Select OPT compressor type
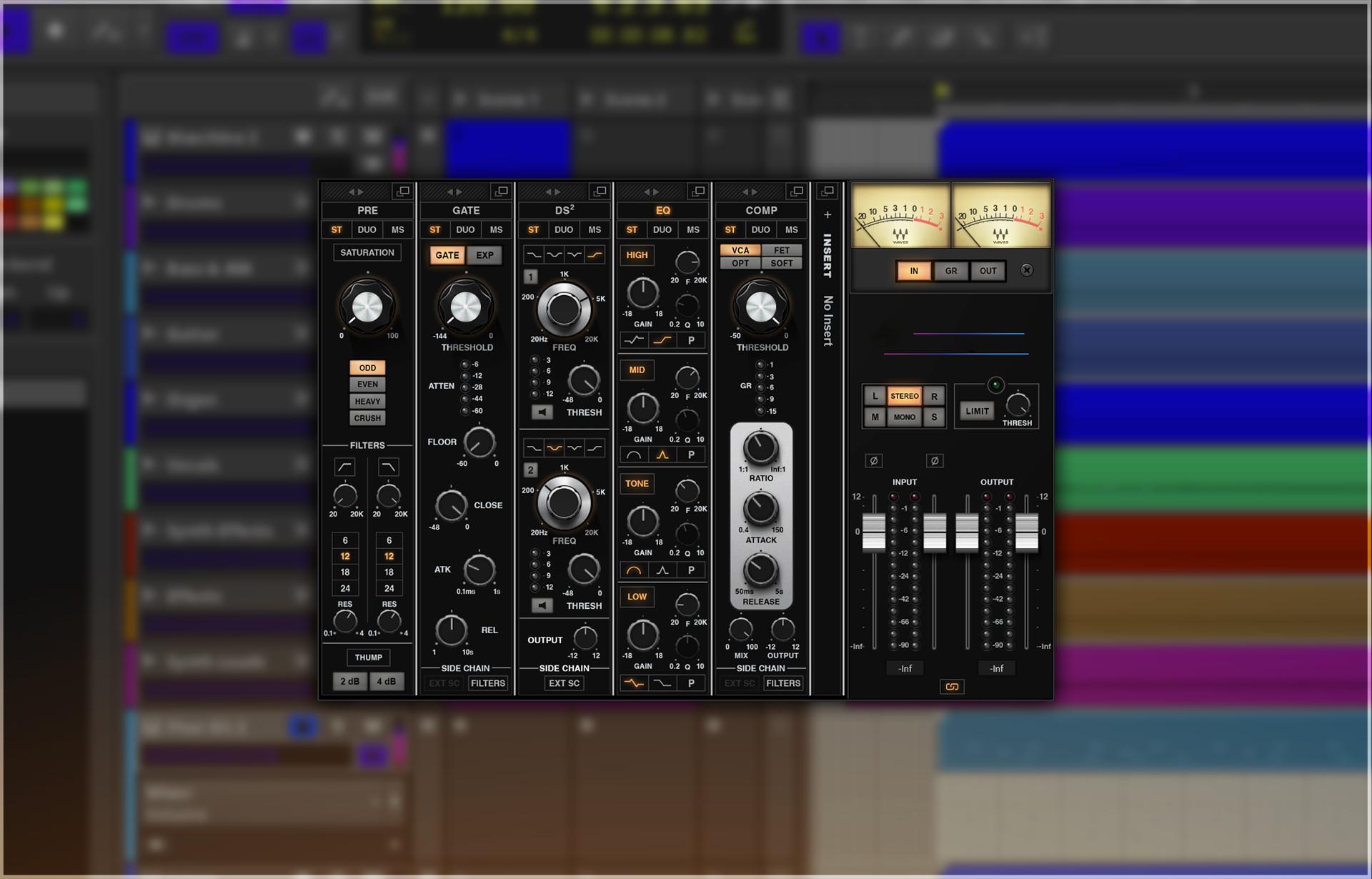Viewport: 1372px width, 879px height. (x=740, y=263)
